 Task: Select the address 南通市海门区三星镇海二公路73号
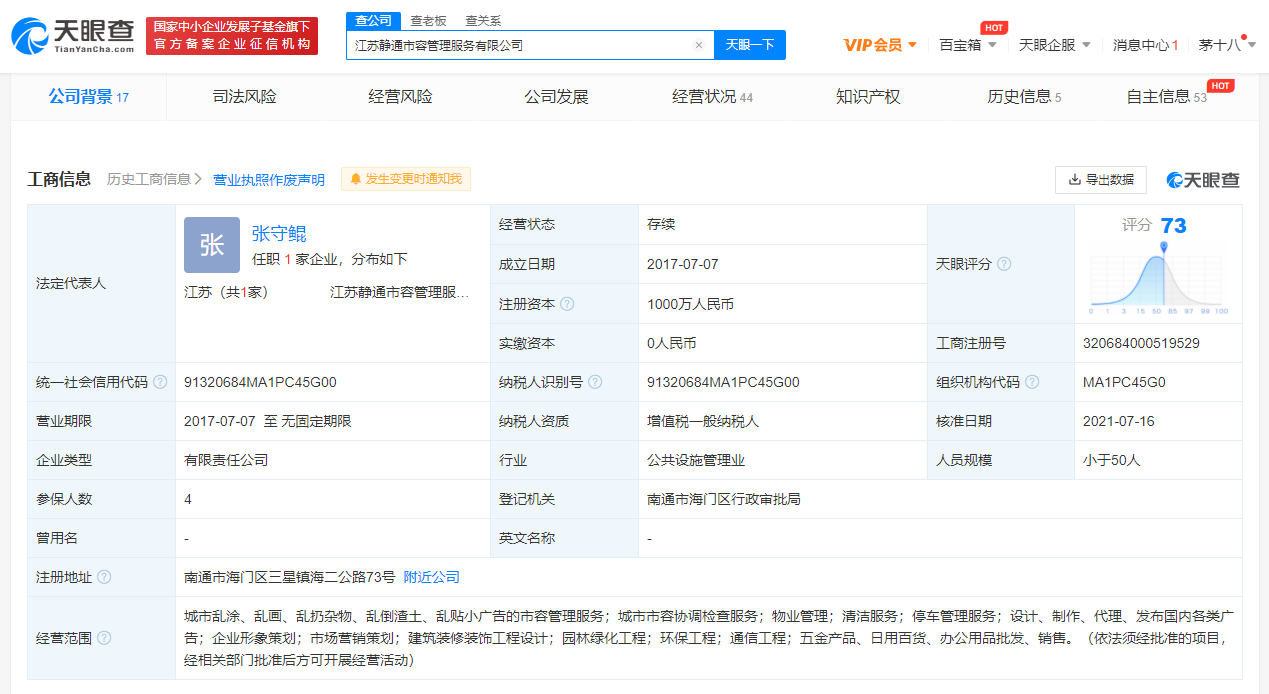(290, 577)
